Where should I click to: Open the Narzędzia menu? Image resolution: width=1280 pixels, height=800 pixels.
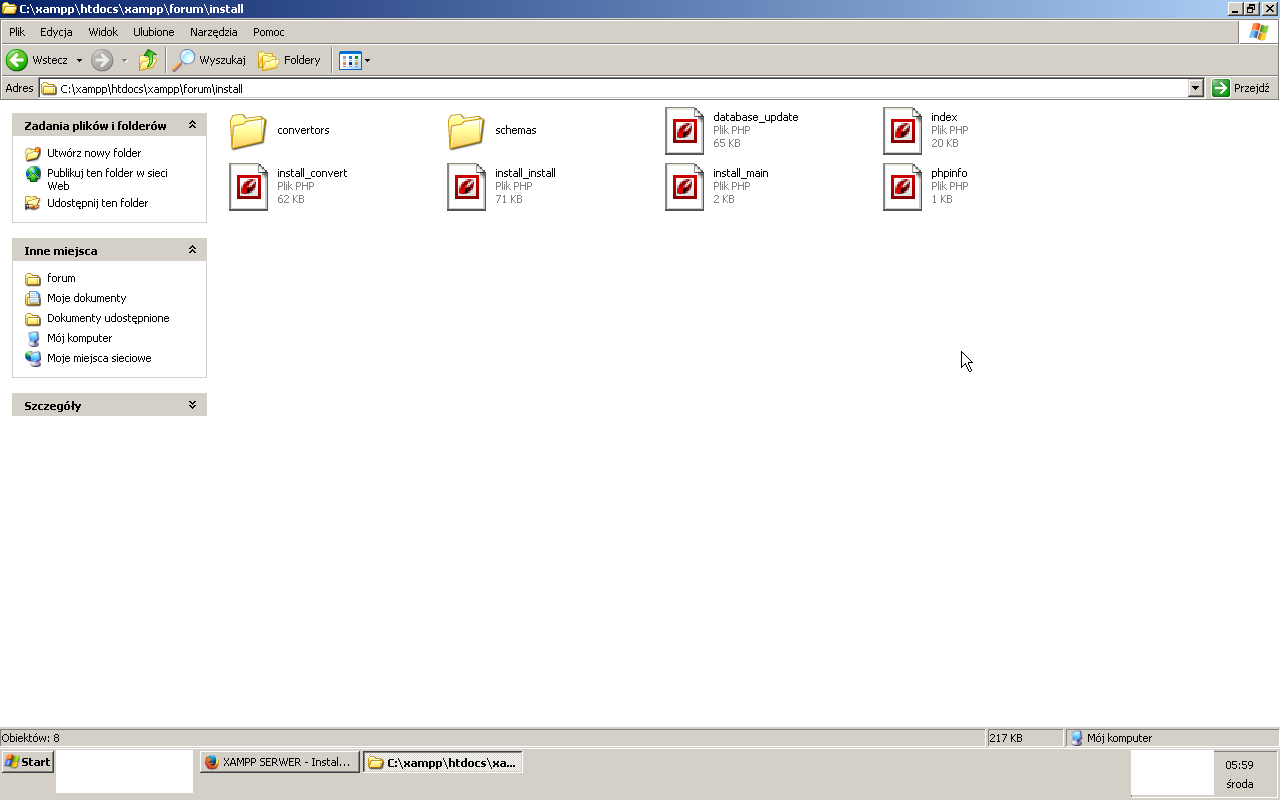214,32
